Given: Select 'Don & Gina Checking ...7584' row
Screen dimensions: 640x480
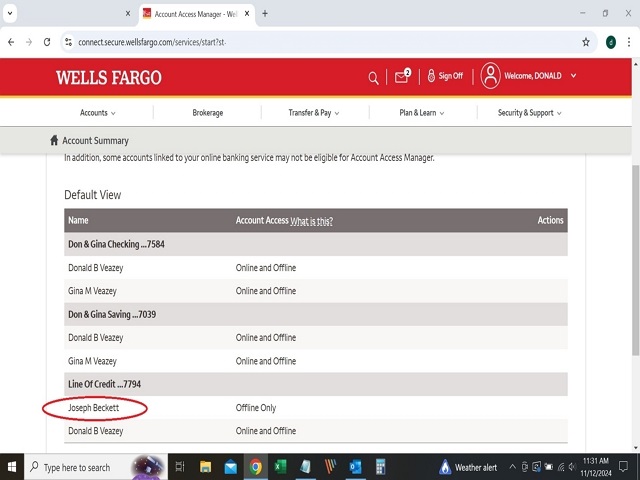Looking at the screenshot, I should pos(316,244).
